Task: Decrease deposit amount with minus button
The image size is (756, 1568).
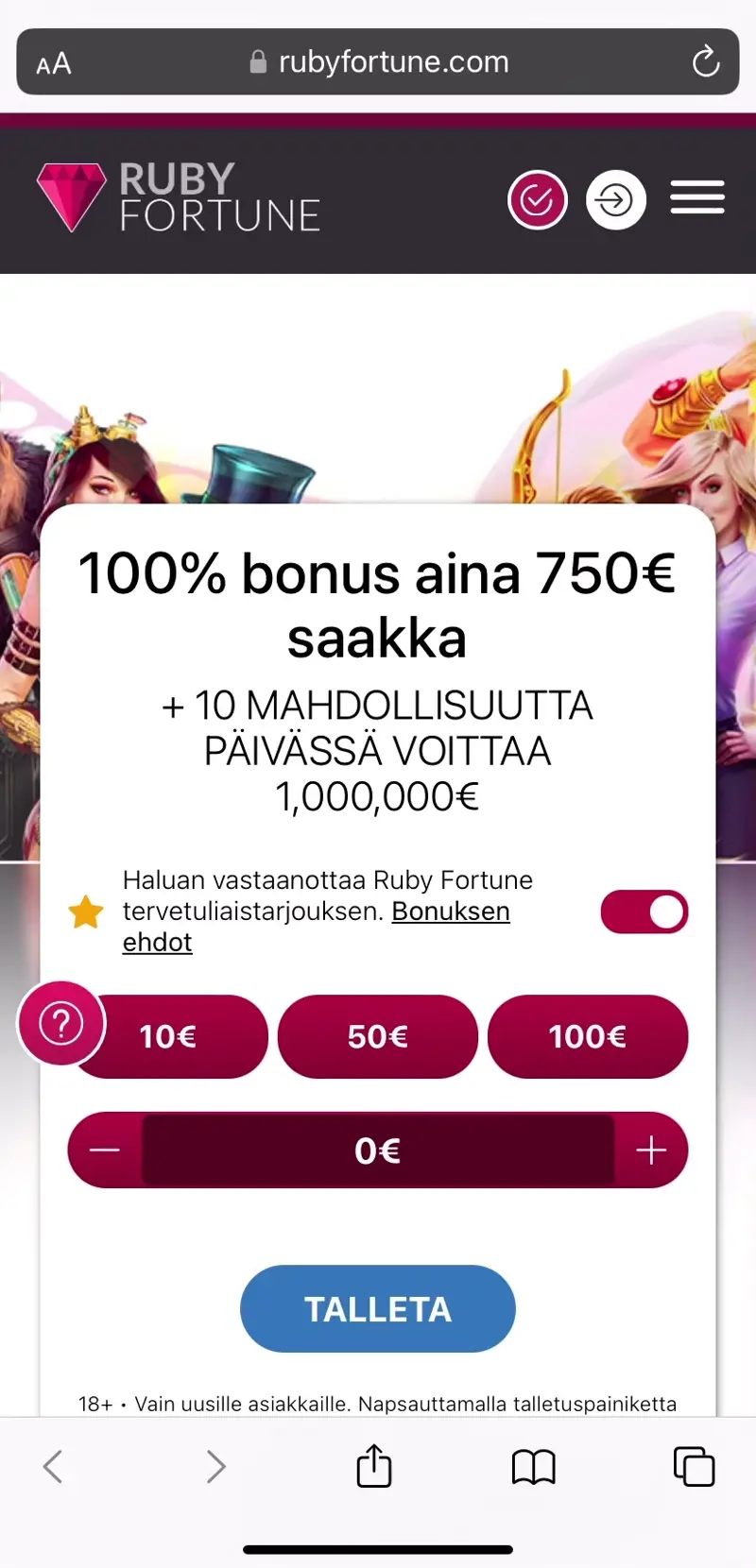Action: [x=105, y=1150]
